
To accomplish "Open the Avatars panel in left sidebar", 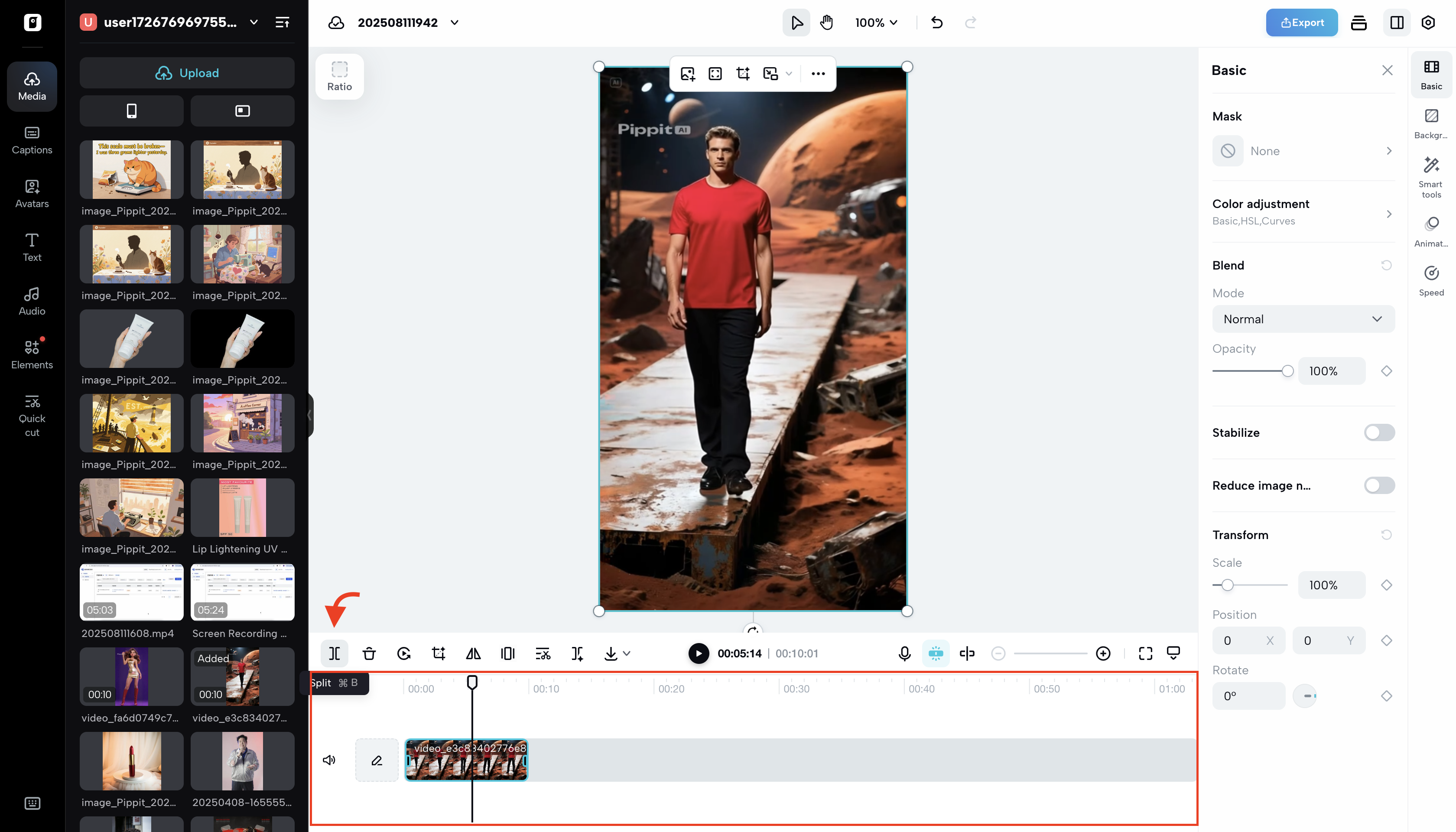I will click(32, 194).
